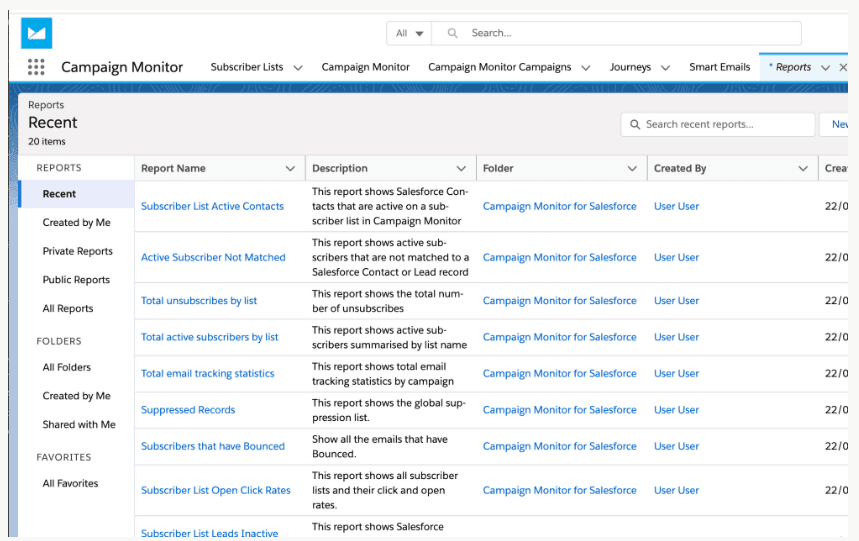
Task: Open the Subscriber List Active Contacts report
Action: click(x=213, y=206)
